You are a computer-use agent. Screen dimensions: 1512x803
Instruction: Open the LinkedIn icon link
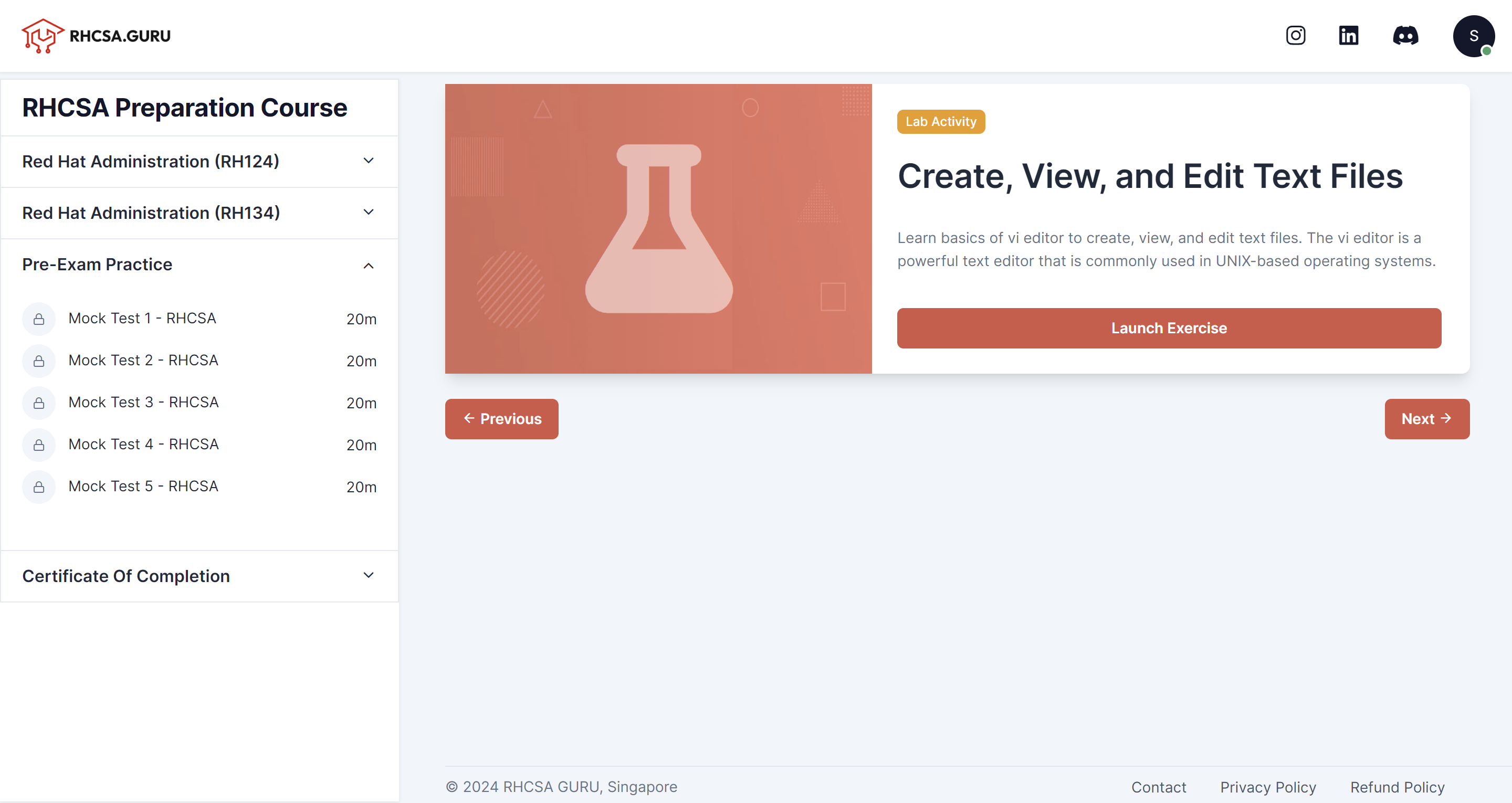pyautogui.click(x=1348, y=35)
